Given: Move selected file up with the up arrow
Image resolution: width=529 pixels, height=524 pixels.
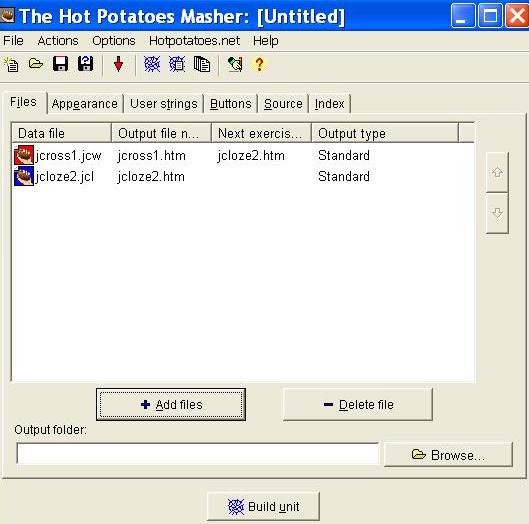Looking at the screenshot, I should 497,172.
